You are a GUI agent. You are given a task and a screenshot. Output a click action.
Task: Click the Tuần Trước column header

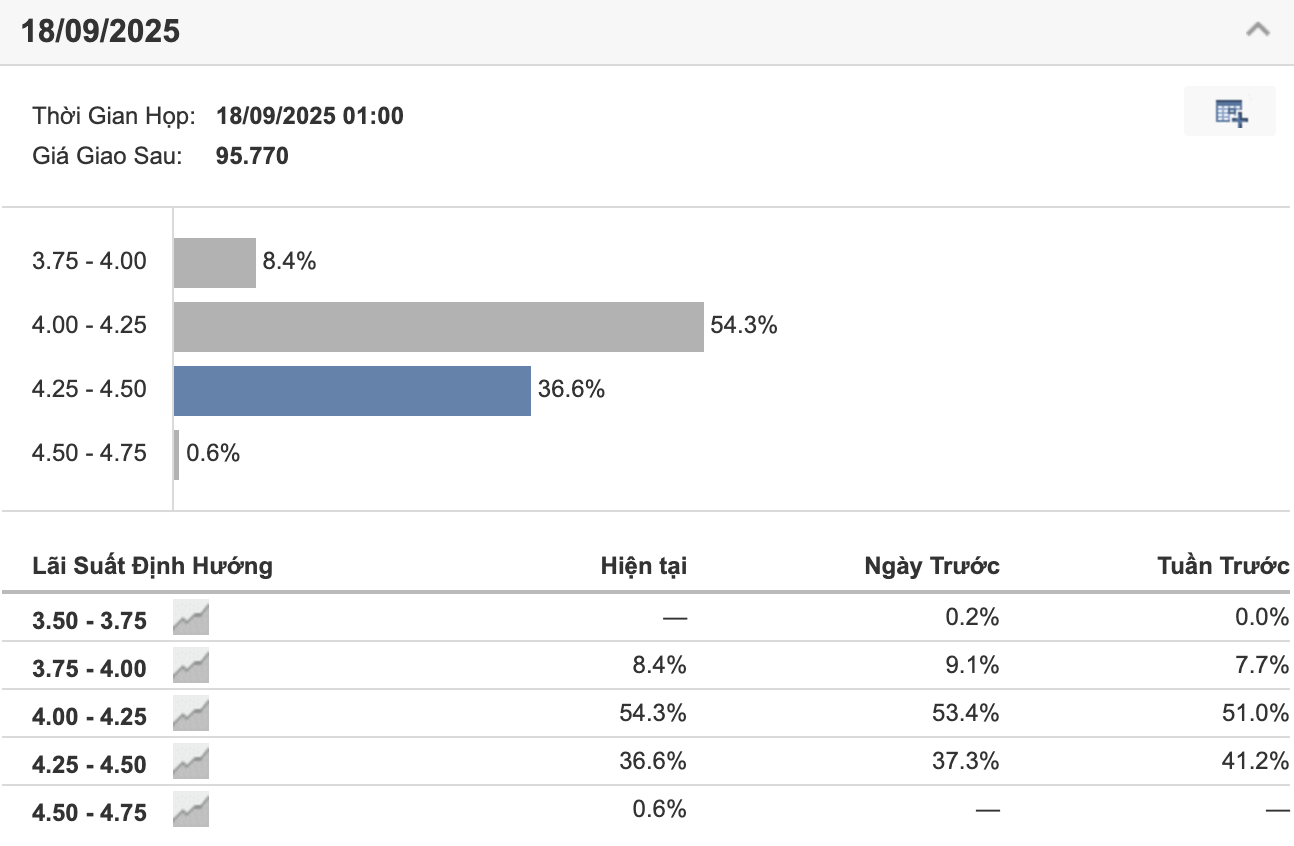pyautogui.click(x=1223, y=566)
